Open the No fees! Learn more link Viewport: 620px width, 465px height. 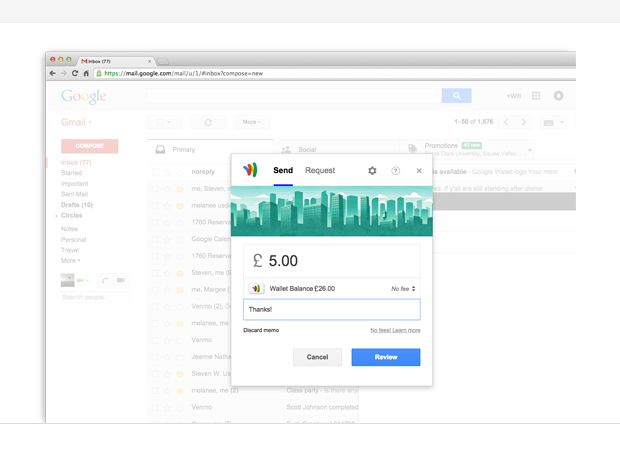395,330
